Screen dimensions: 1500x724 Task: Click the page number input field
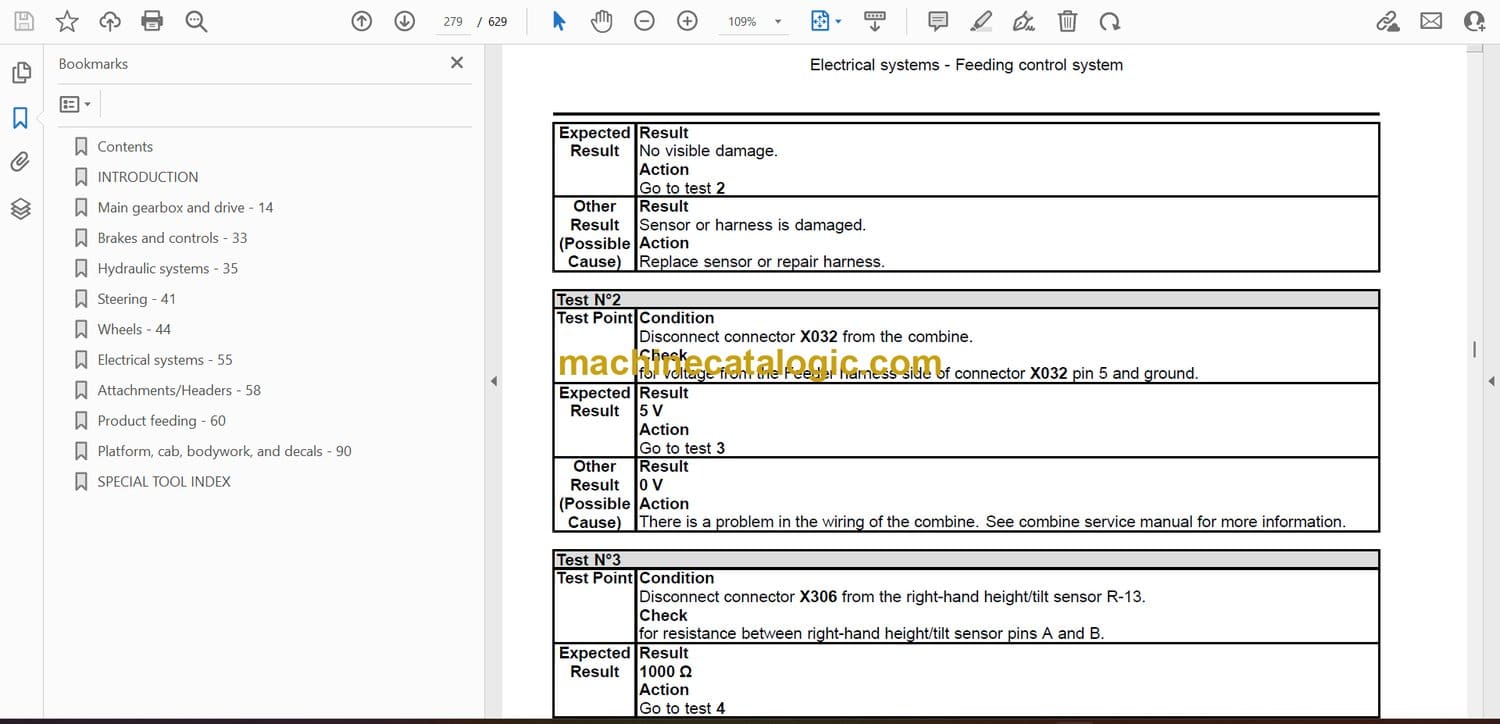point(453,21)
